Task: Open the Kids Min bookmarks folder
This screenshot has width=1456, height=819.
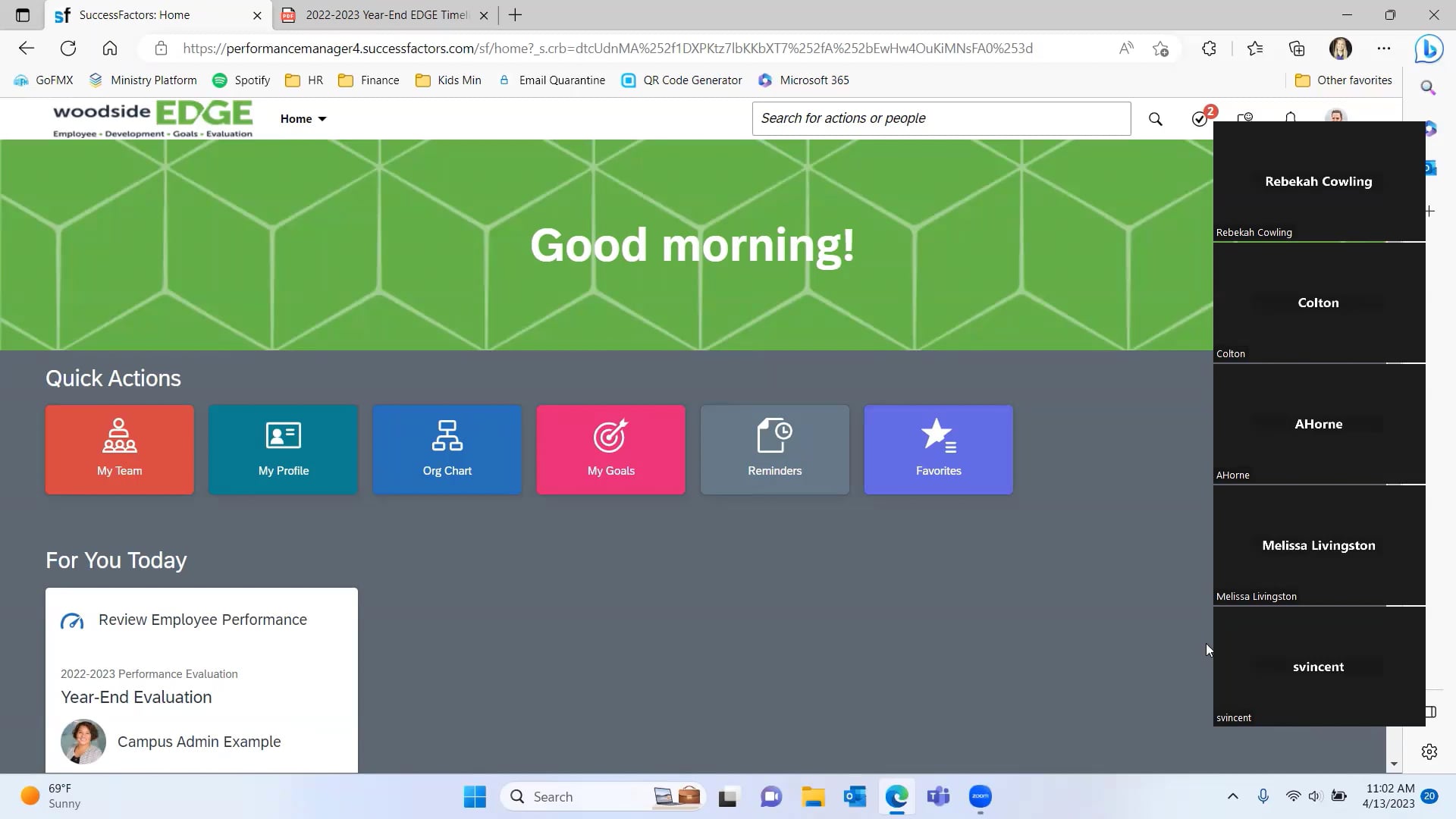Action: (x=448, y=80)
